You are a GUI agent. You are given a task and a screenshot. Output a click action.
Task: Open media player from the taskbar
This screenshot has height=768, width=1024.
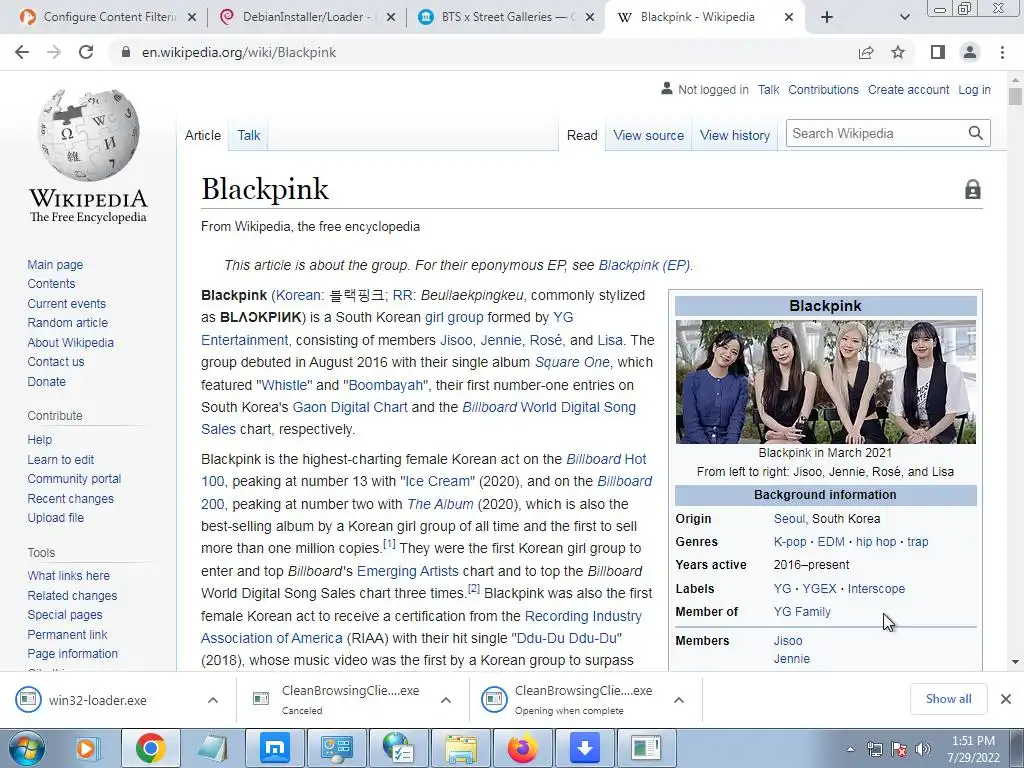coord(86,748)
